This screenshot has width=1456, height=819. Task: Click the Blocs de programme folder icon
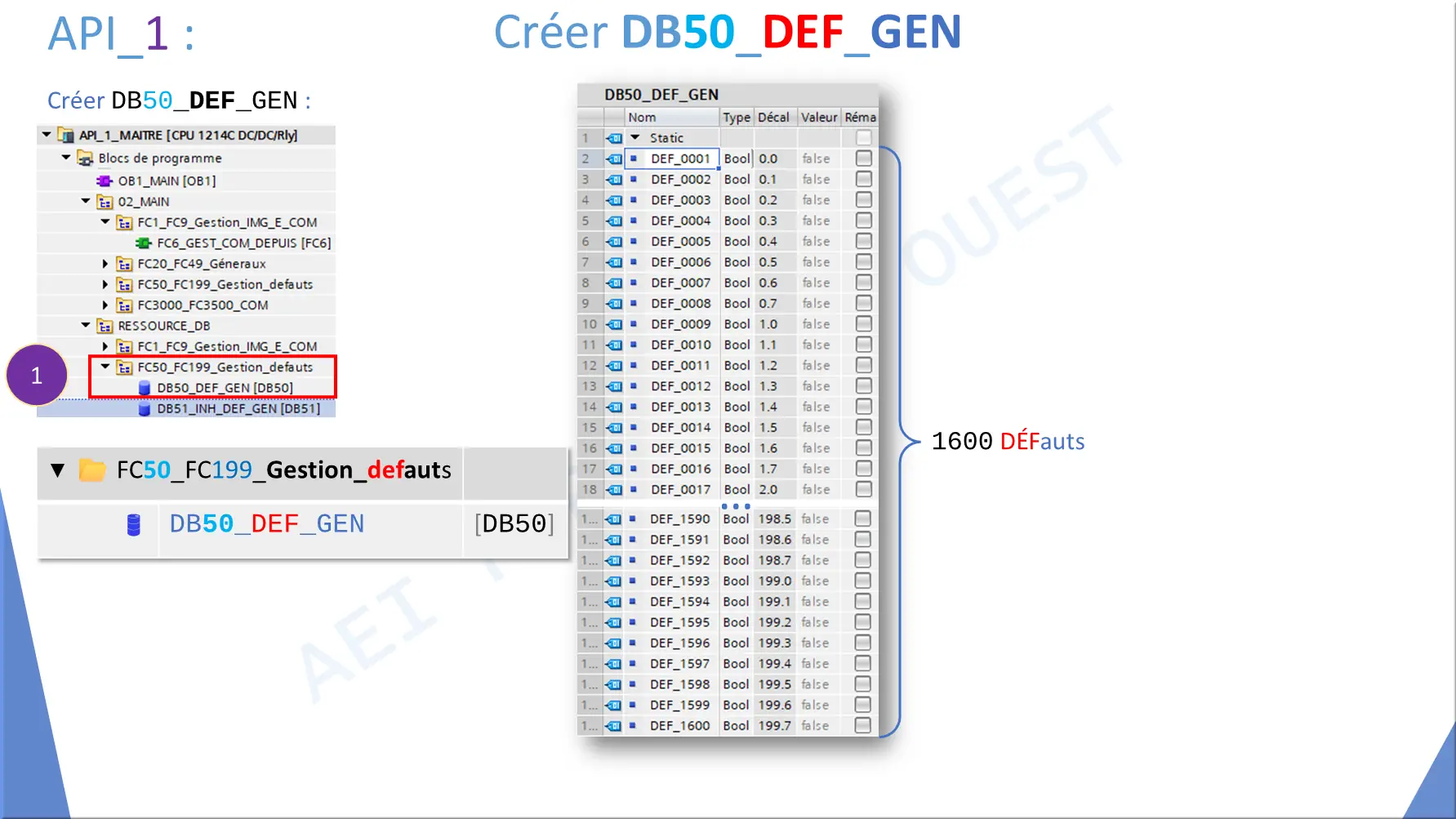coord(85,158)
